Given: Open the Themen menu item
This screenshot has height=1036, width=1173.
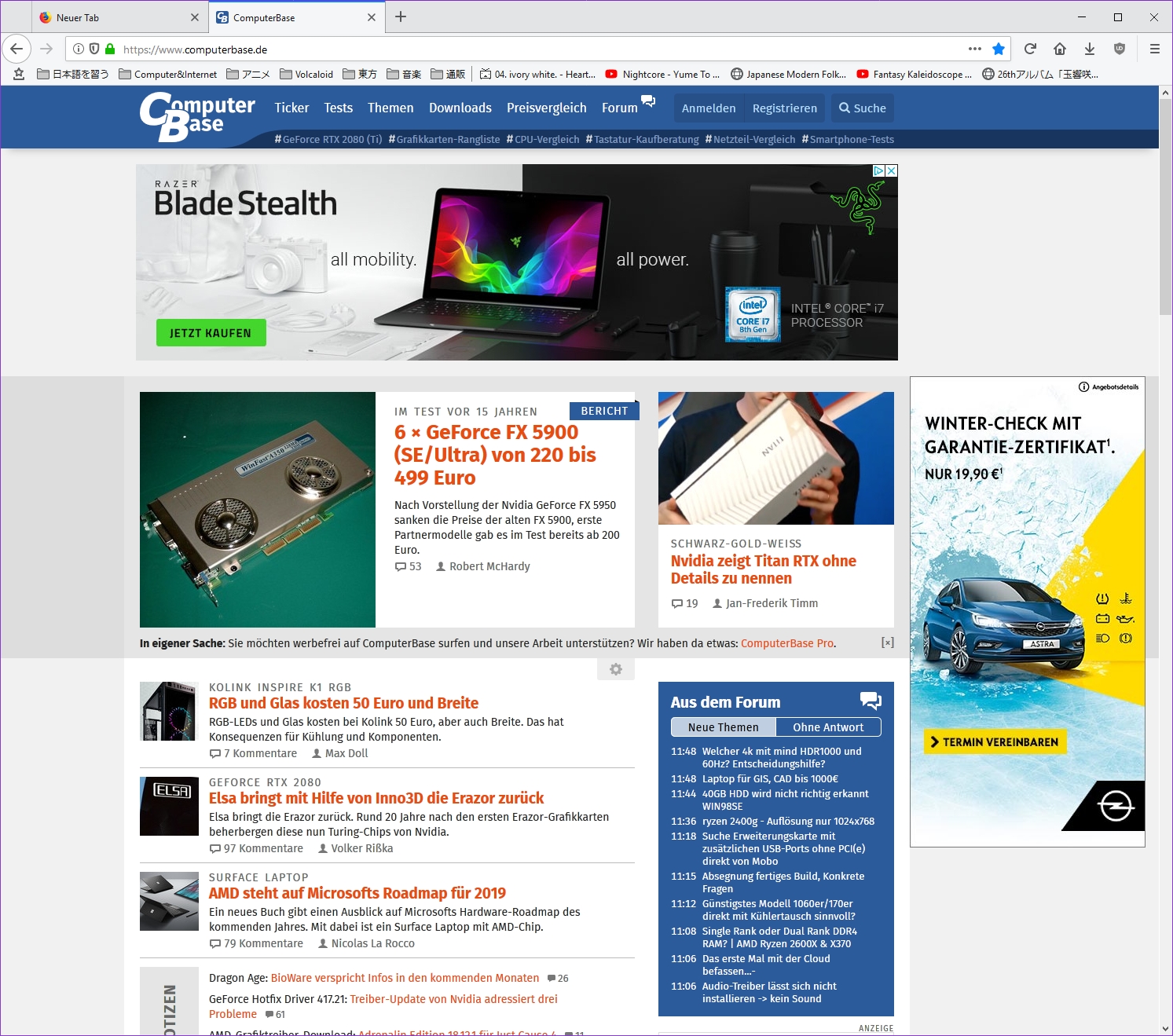Looking at the screenshot, I should 390,108.
